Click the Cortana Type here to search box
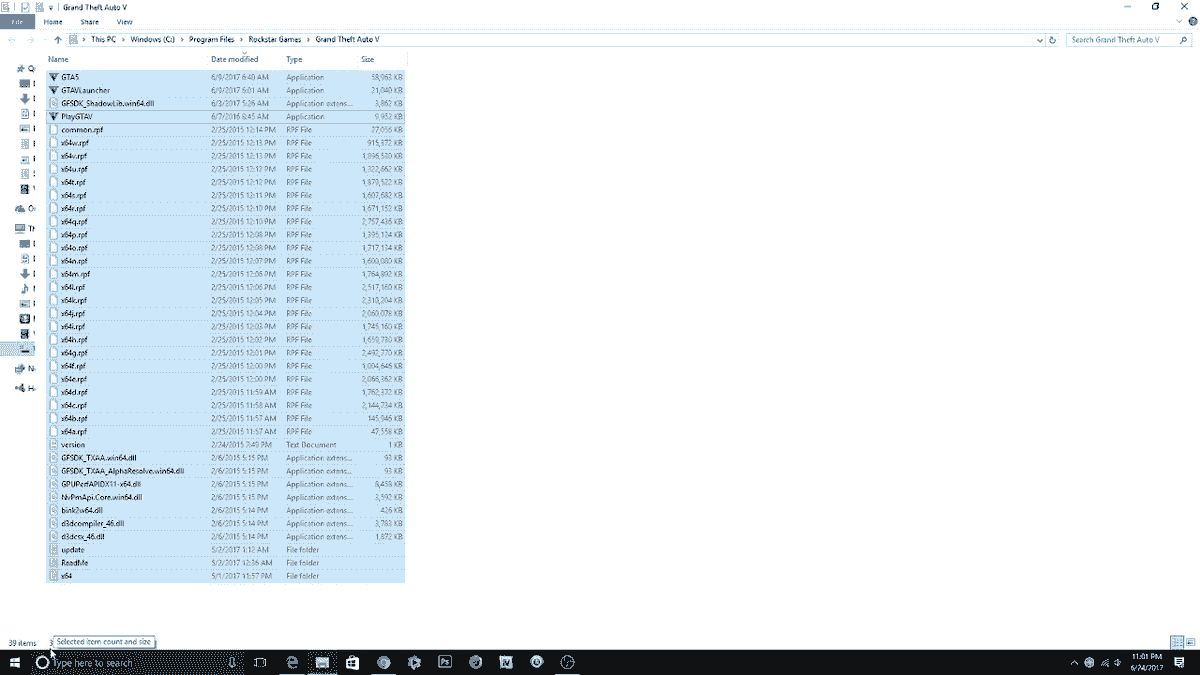Image resolution: width=1200 pixels, height=675 pixels. point(140,662)
